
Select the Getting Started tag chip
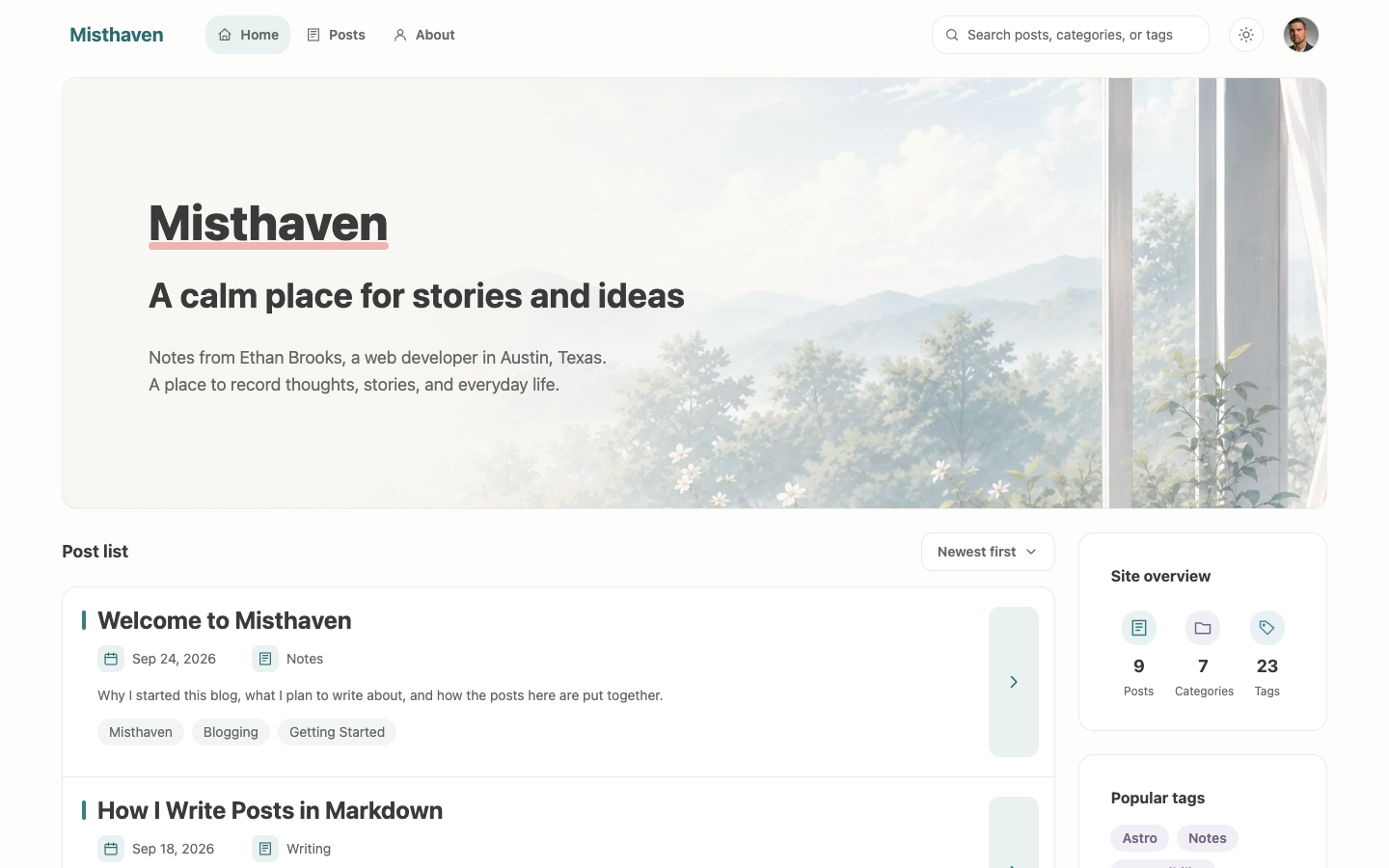click(x=337, y=732)
